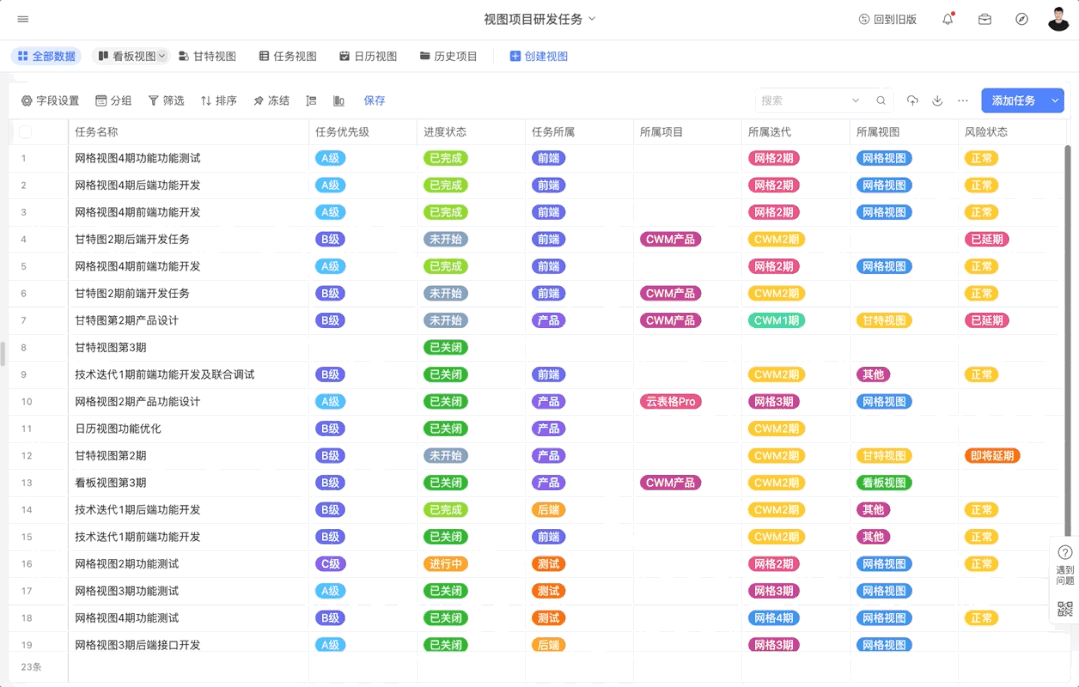Open the QR code icon
1079x687 pixels.
click(x=1064, y=609)
